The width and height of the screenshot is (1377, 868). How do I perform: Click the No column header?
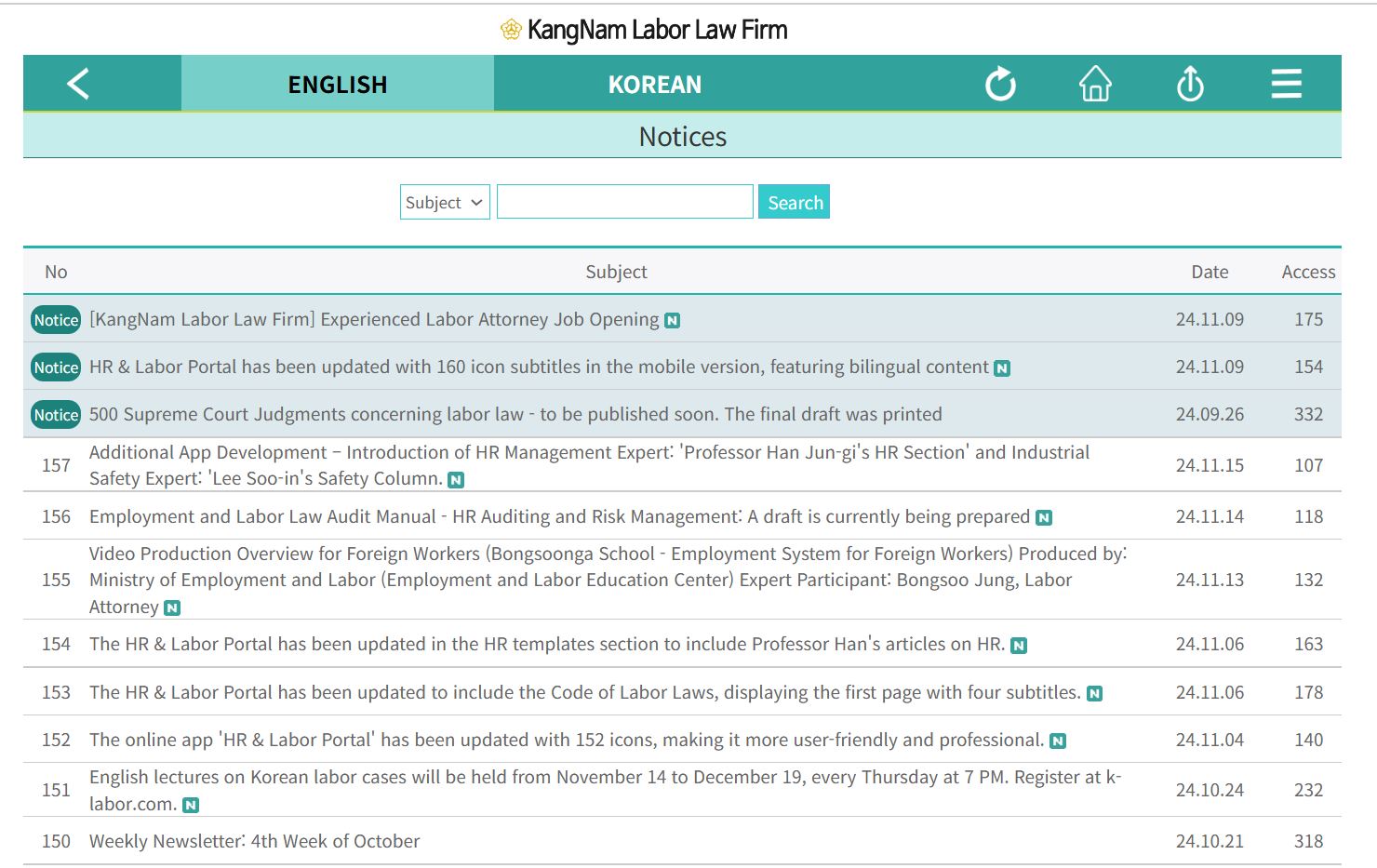(56, 272)
